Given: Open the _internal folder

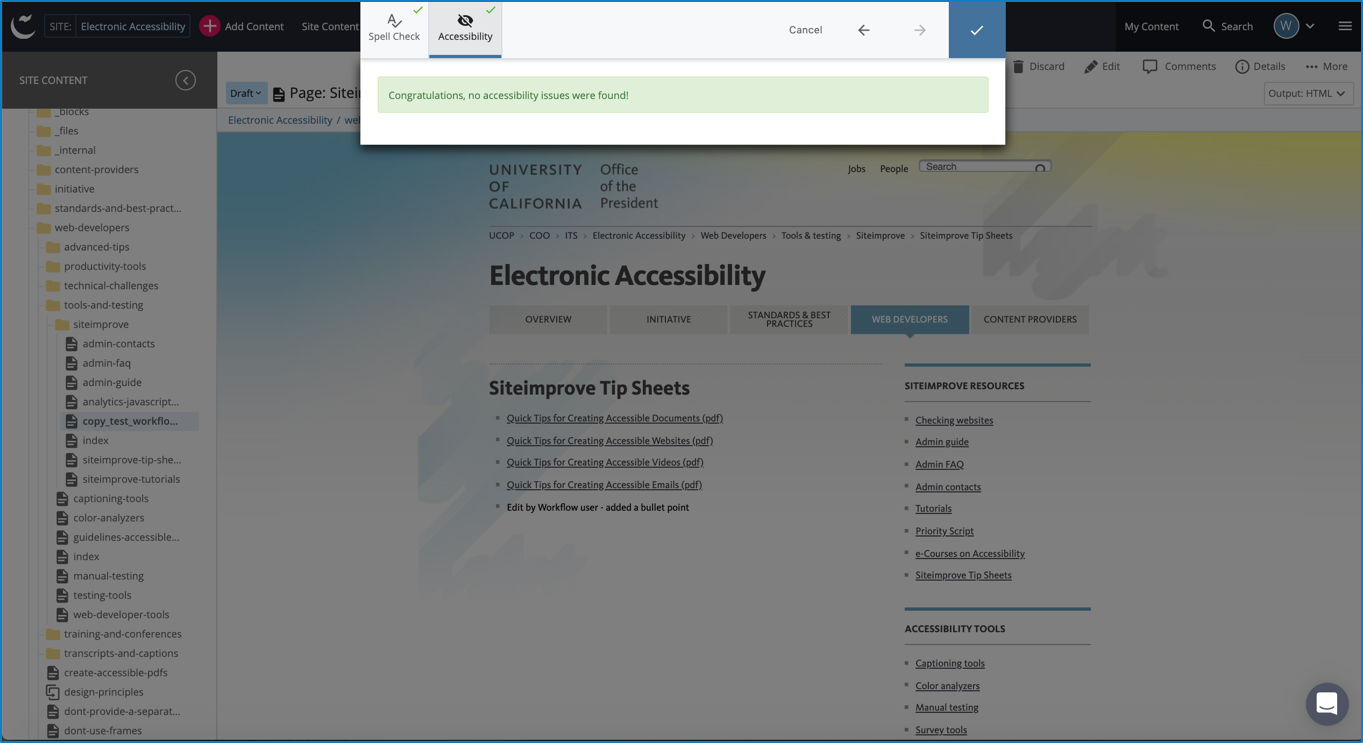Looking at the screenshot, I should click(75, 150).
